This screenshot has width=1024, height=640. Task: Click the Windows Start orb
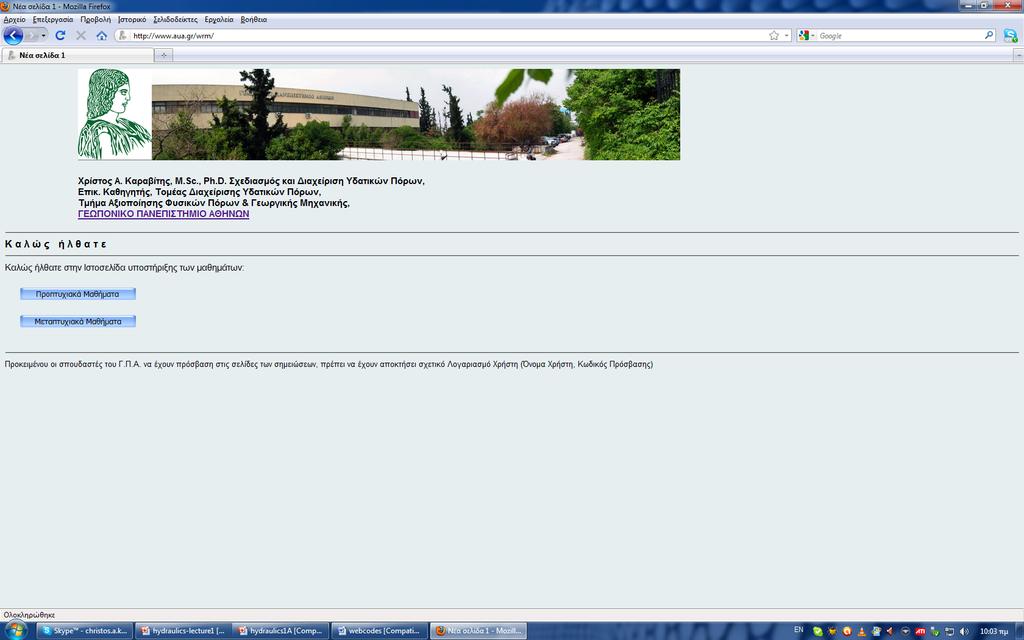coord(15,630)
